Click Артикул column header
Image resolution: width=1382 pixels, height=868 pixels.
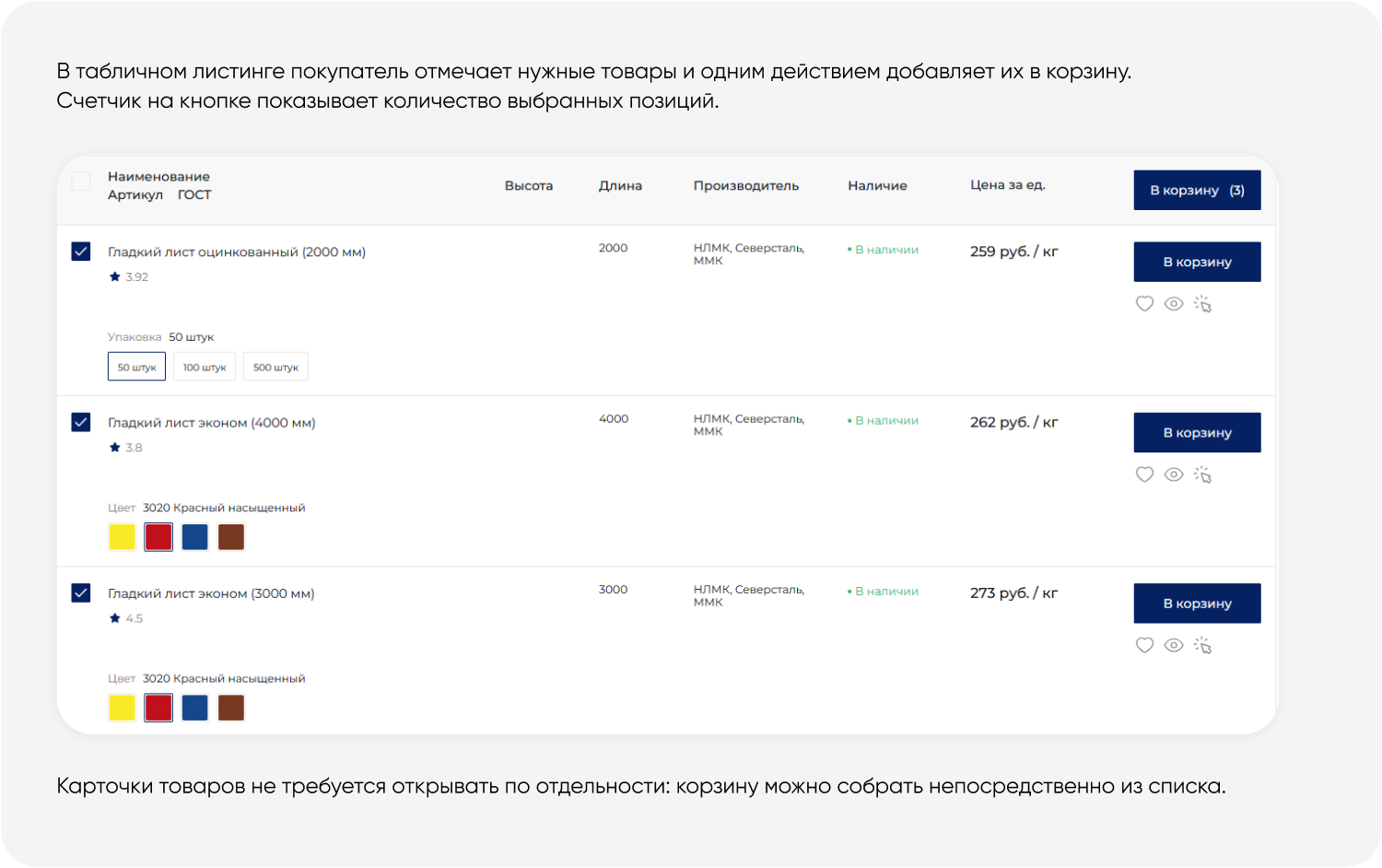coord(135,194)
